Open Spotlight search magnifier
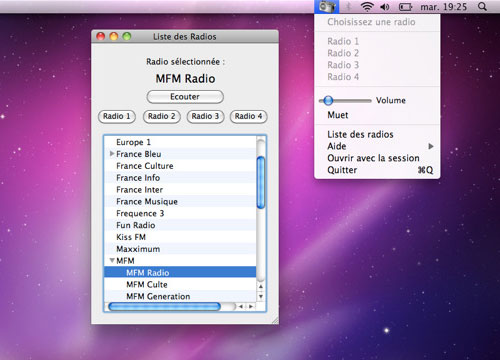 pyautogui.click(x=482, y=7)
